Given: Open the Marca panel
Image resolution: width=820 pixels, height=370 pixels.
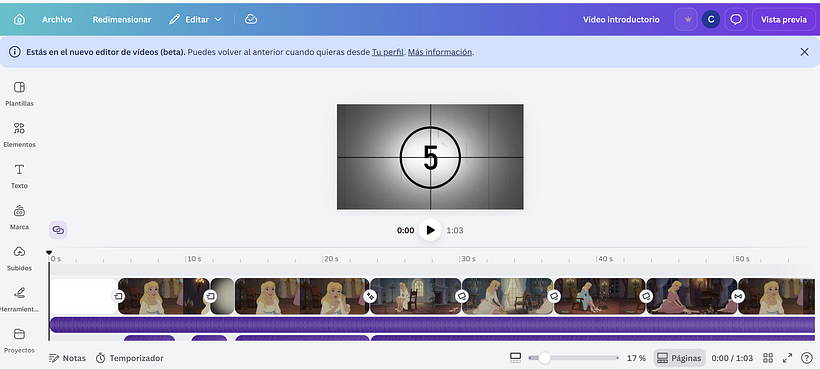Looking at the screenshot, I should click(x=19, y=217).
